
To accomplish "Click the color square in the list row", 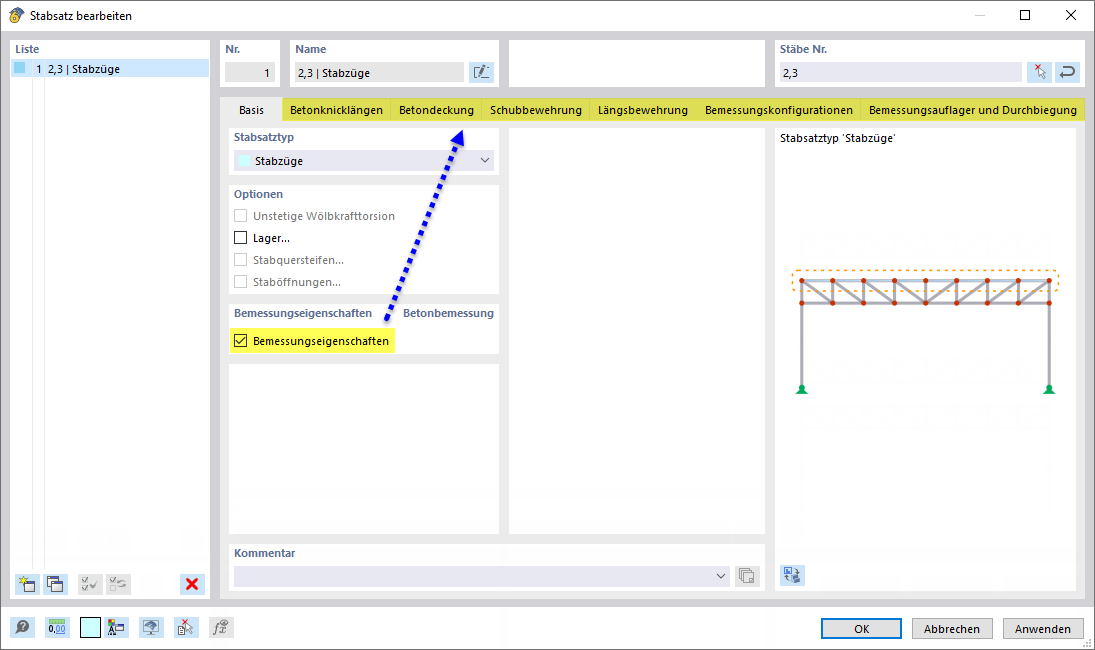I will 20,68.
